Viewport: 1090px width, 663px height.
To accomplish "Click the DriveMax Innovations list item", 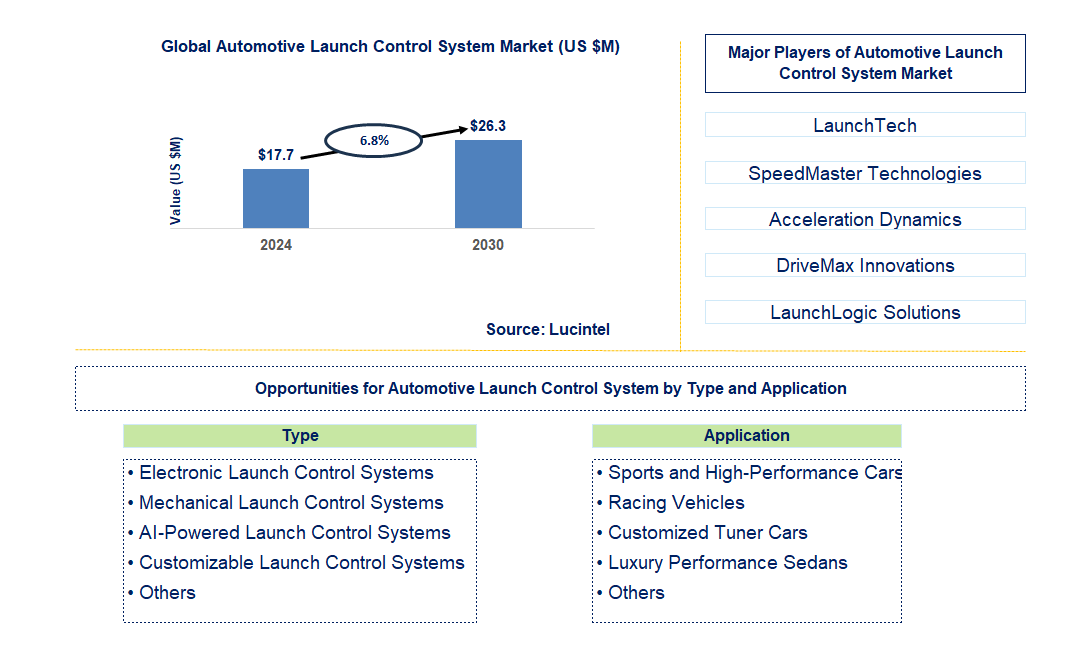I will pos(864,265).
